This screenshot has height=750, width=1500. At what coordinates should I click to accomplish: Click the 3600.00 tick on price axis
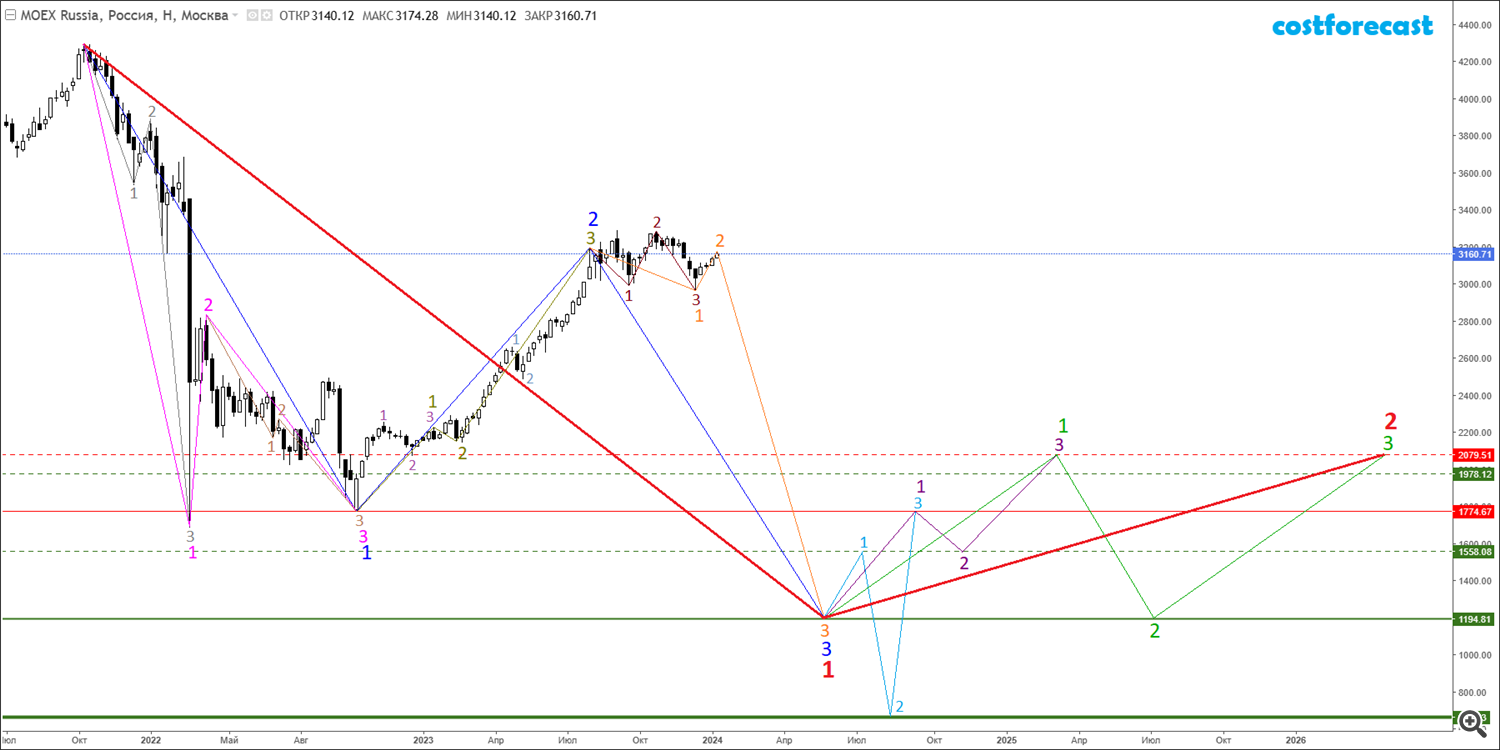point(1476,173)
